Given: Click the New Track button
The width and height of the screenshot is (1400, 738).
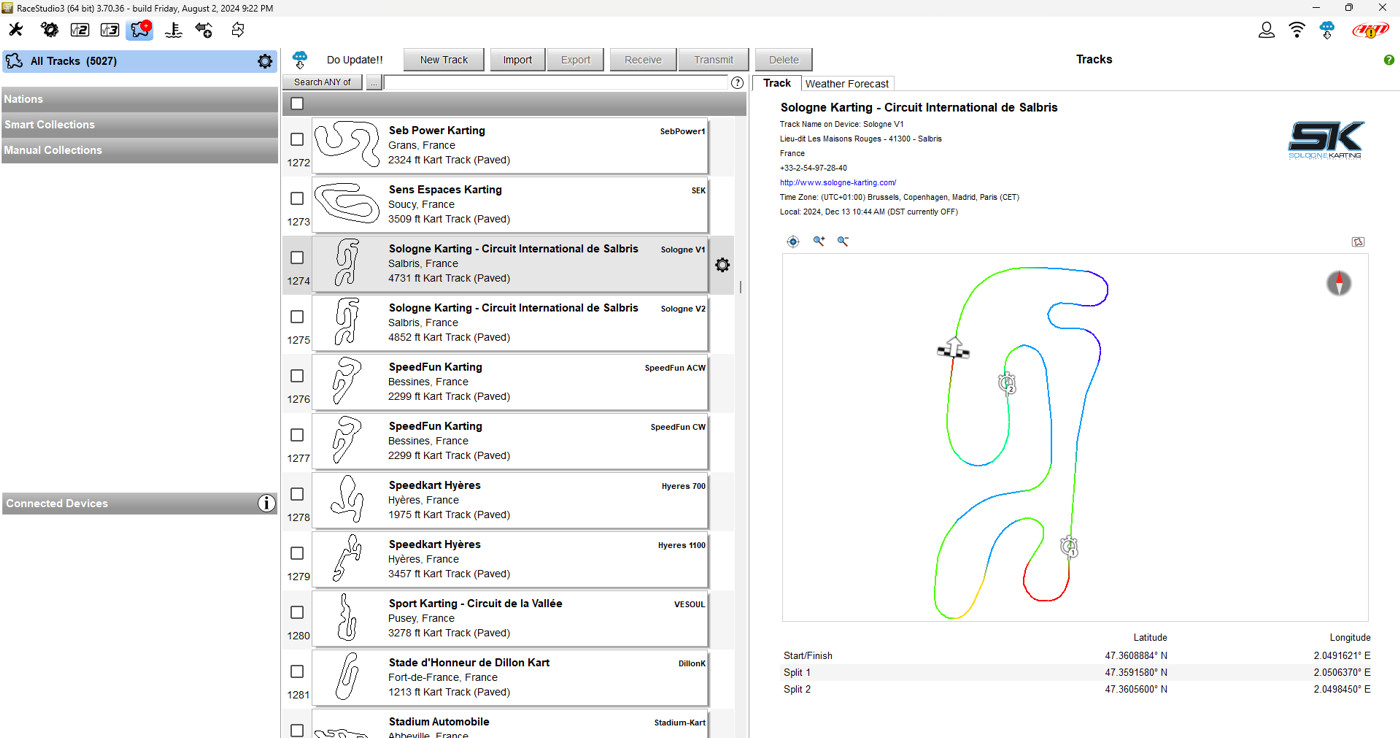Looking at the screenshot, I should point(444,60).
